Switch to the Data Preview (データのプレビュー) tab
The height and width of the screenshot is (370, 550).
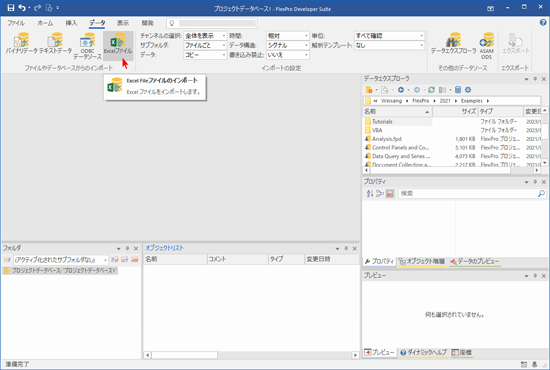click(475, 262)
